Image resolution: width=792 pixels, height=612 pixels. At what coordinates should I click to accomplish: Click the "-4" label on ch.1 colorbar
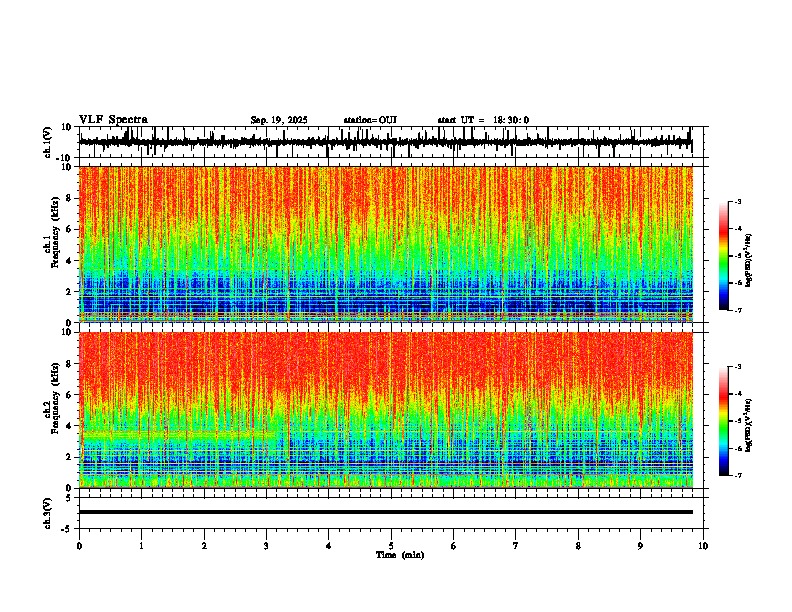(737, 229)
